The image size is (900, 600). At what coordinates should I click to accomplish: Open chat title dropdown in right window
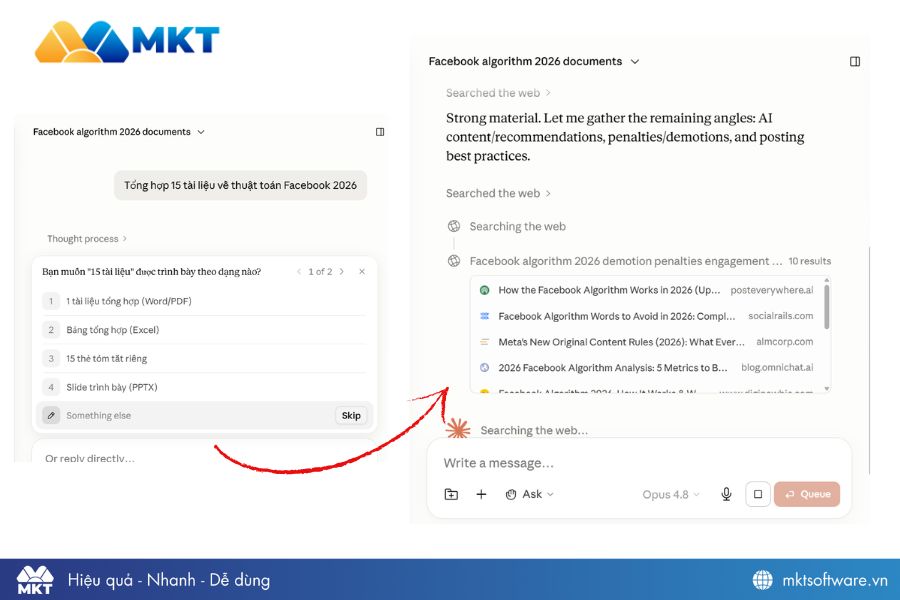coord(534,61)
